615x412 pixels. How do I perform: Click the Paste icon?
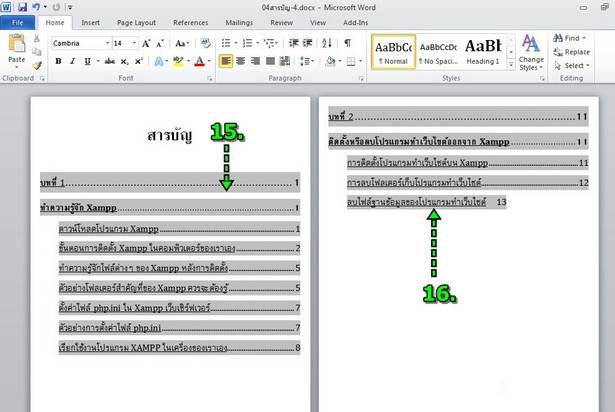point(16,44)
